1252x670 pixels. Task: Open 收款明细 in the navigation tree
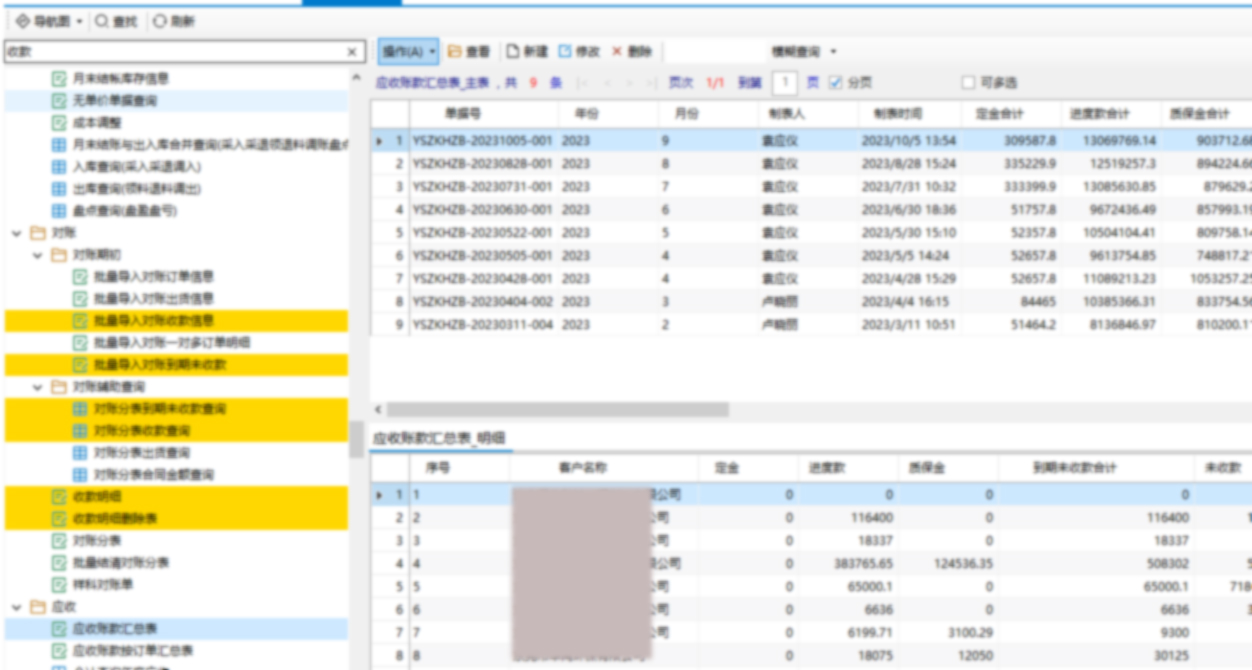point(98,497)
